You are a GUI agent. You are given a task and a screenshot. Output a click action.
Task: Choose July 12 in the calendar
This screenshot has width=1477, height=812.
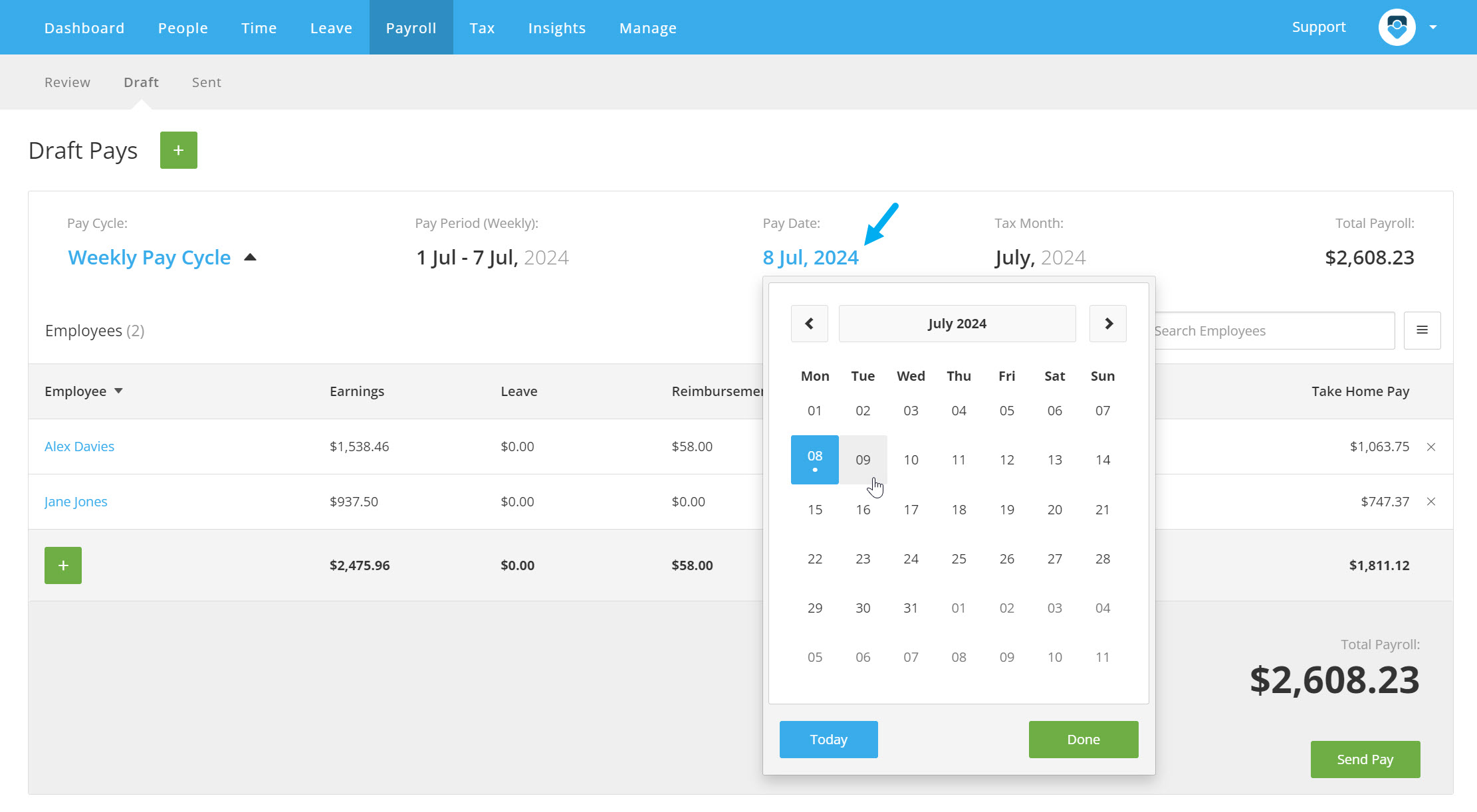click(x=1007, y=460)
